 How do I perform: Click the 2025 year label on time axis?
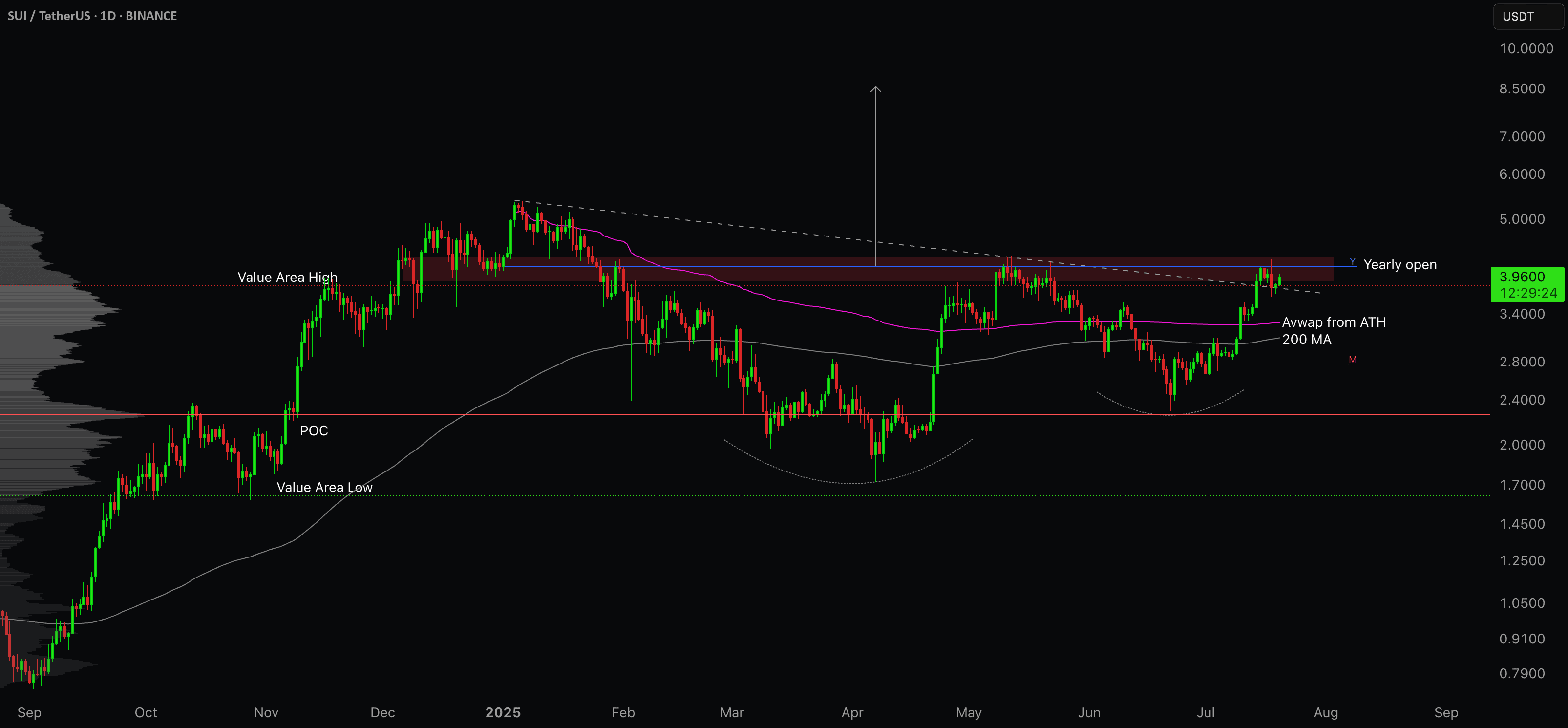click(x=503, y=713)
